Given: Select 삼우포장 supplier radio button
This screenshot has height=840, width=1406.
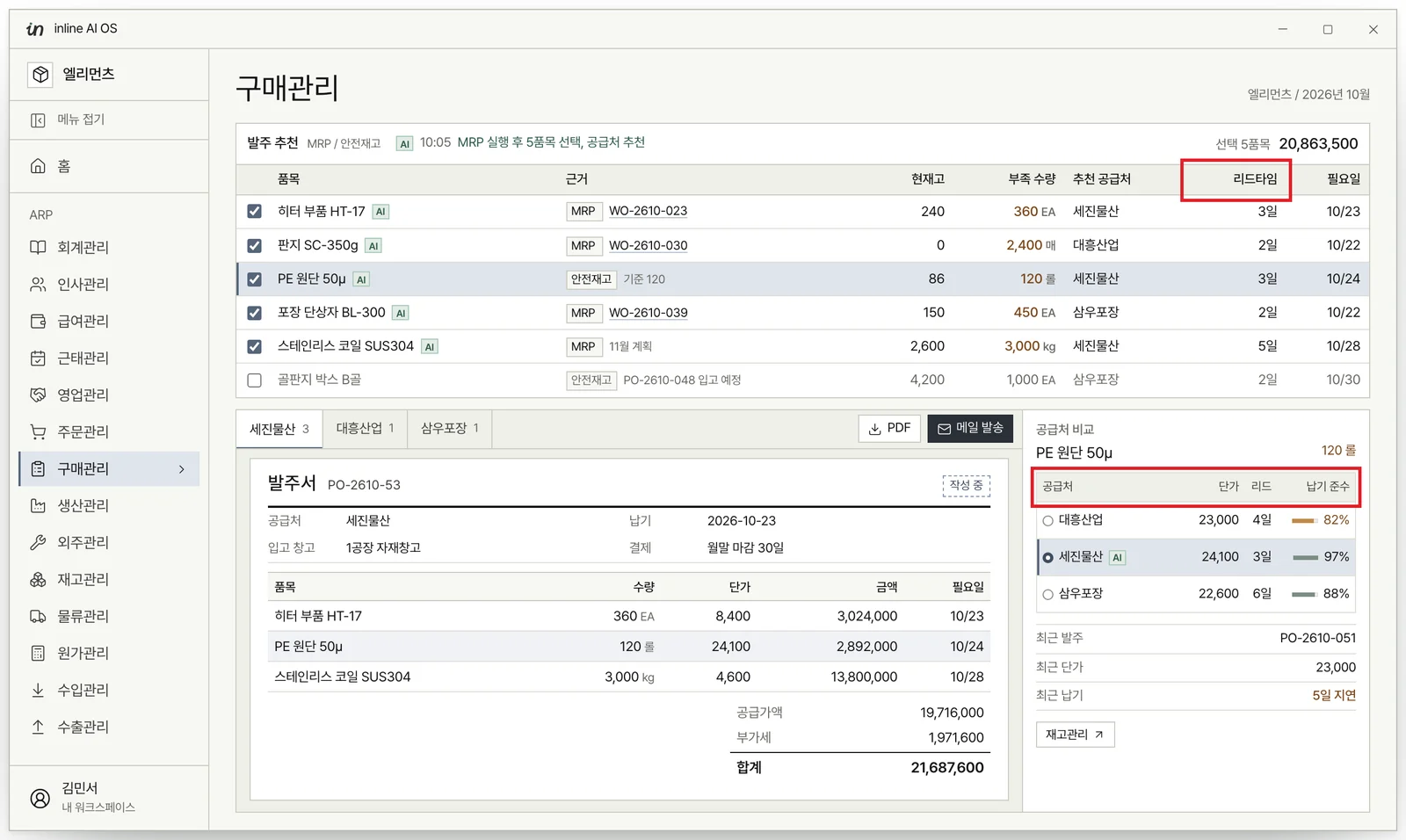Looking at the screenshot, I should click(1047, 595).
